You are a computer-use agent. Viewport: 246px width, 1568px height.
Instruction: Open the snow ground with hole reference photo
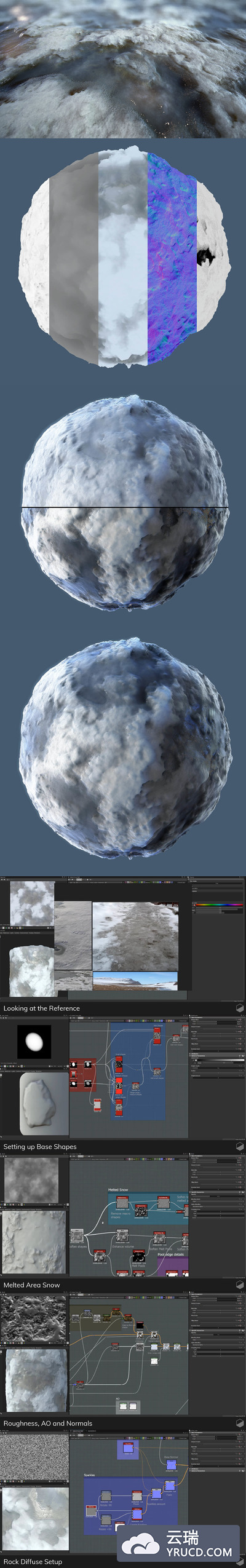pos(73,935)
